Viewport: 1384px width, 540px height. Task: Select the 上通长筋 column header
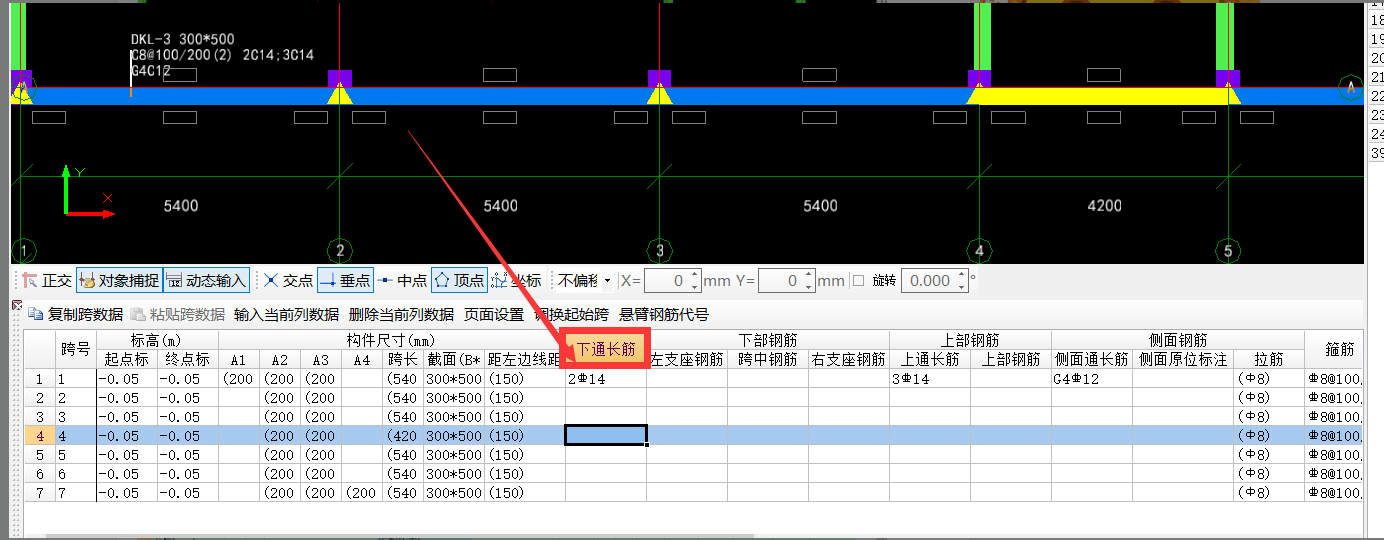coord(930,359)
